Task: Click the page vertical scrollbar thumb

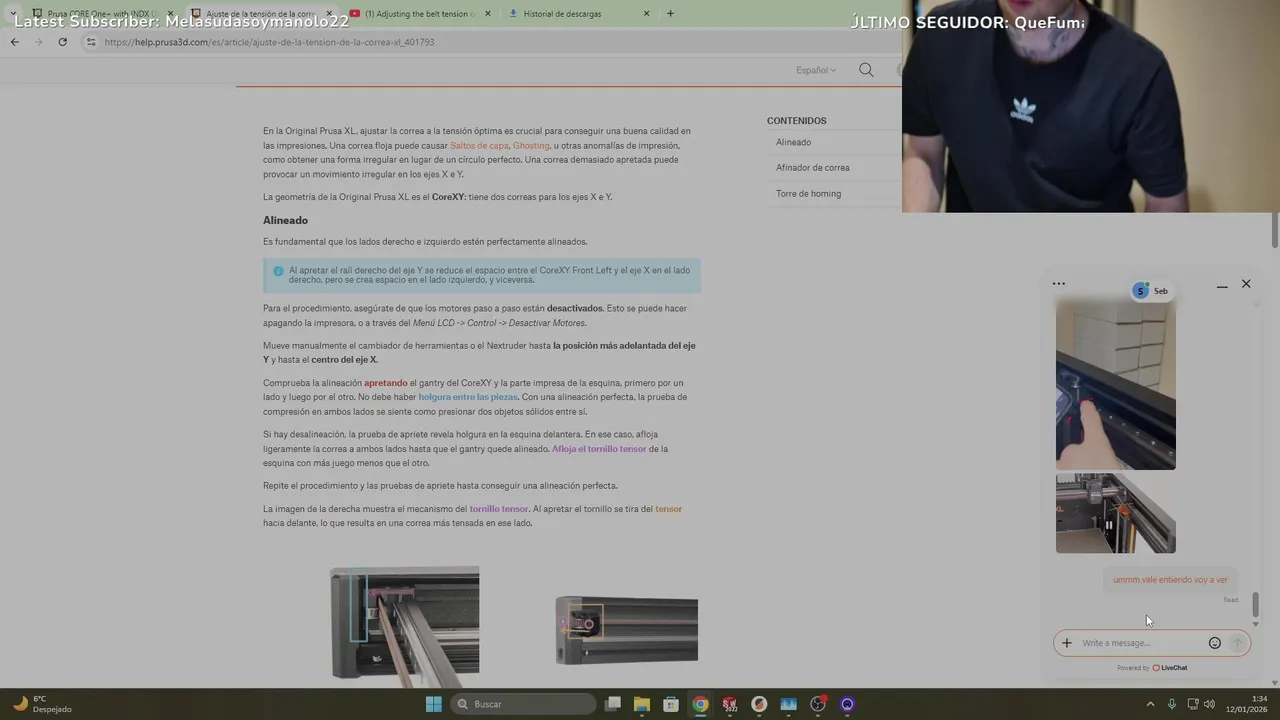Action: coord(1275,231)
